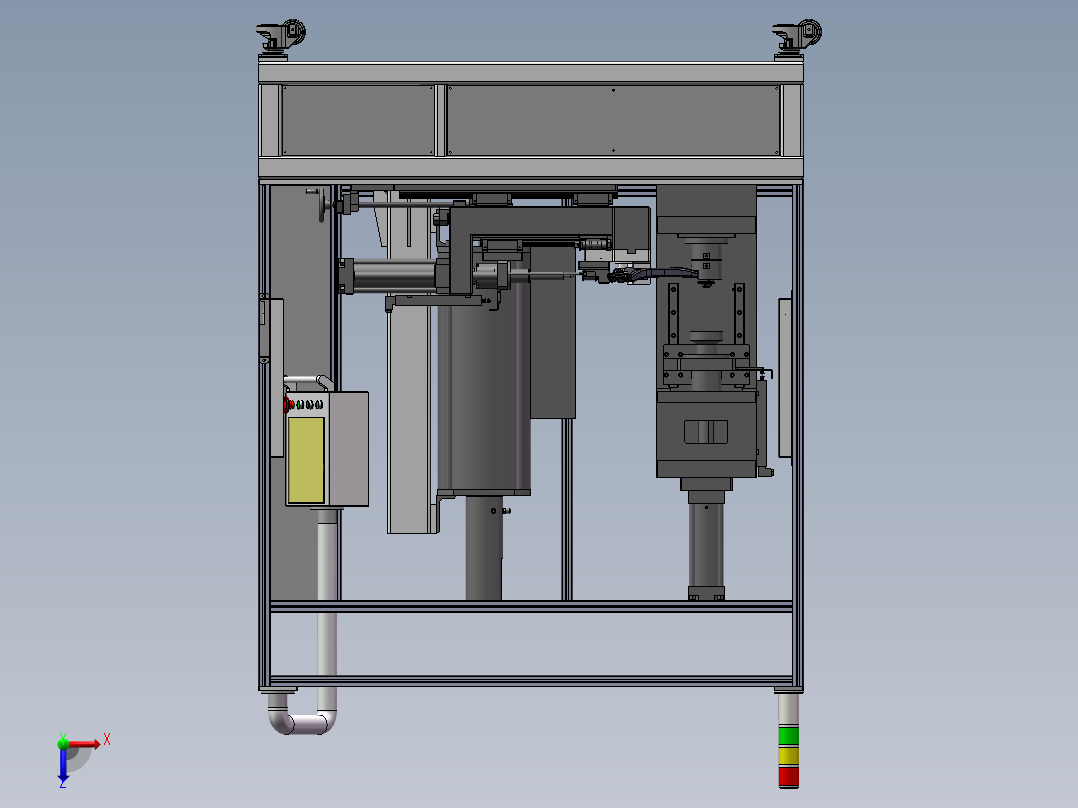Select the handwheel crank near the top-left inside frame
The width and height of the screenshot is (1078, 808).
click(321, 204)
